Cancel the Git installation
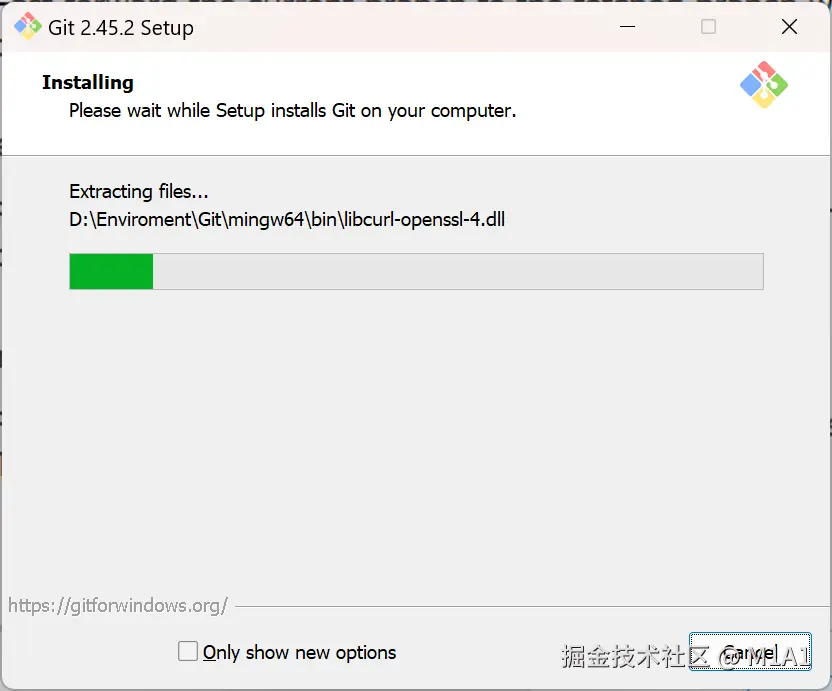 (x=750, y=652)
